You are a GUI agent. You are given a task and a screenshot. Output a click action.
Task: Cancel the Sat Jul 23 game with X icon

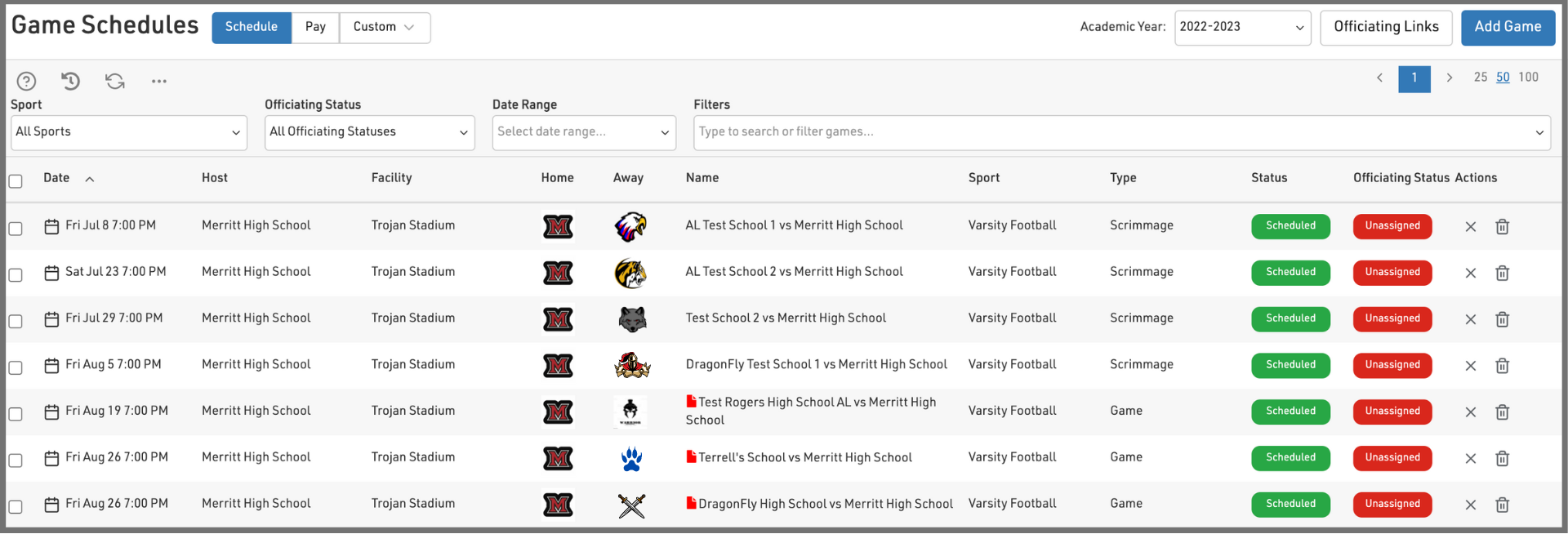(1470, 274)
